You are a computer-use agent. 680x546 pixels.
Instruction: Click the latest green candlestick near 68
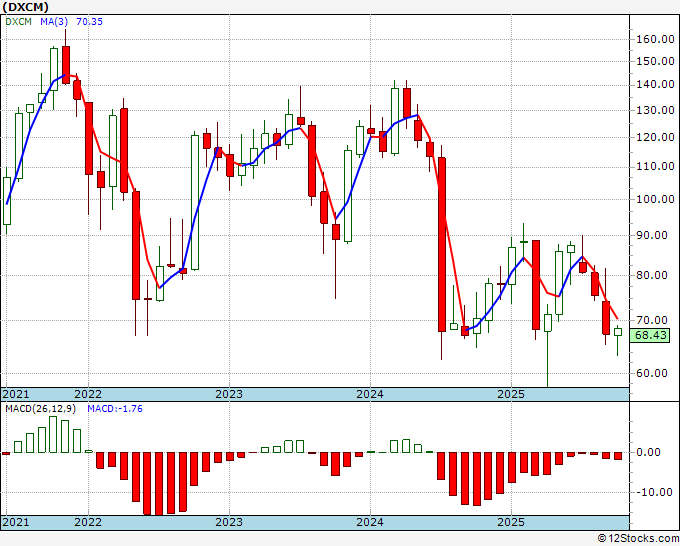click(618, 332)
